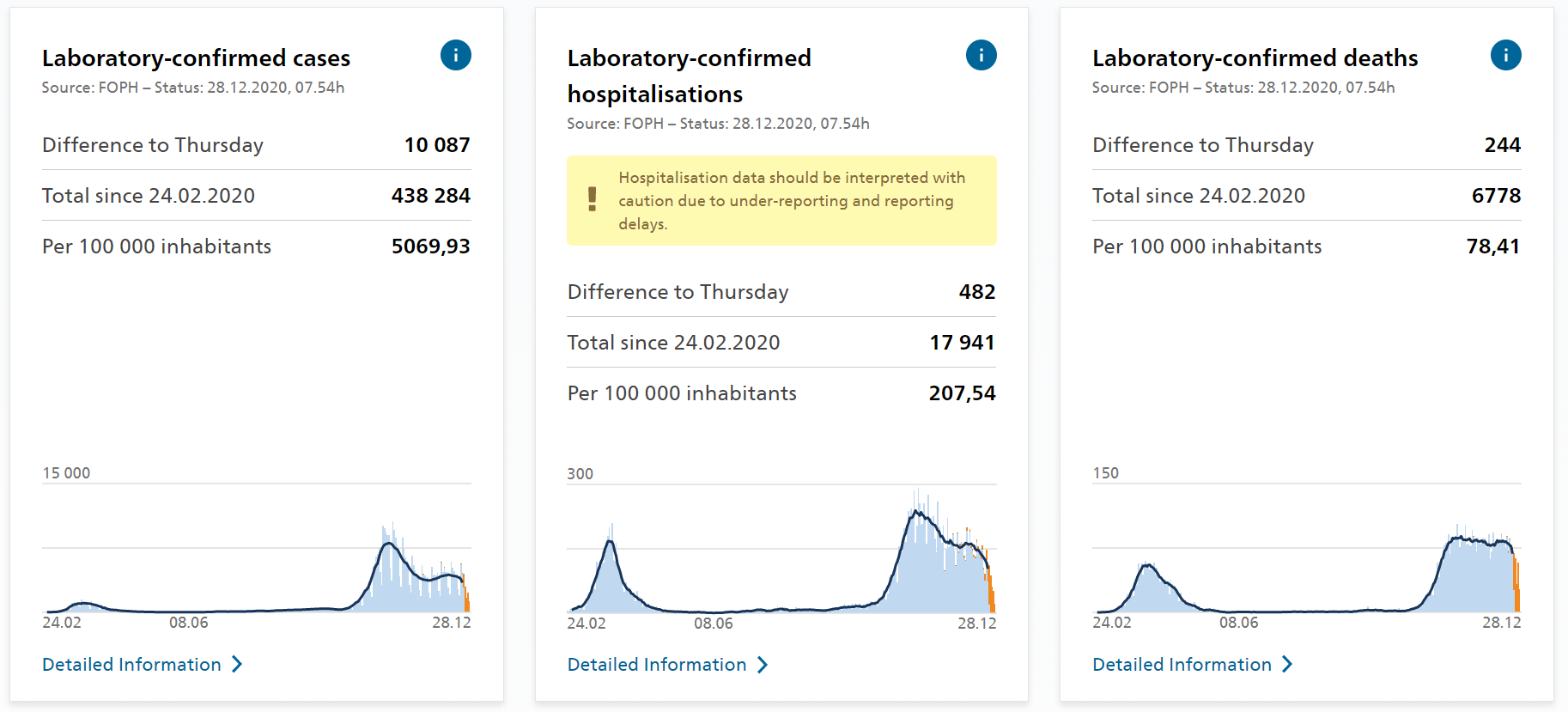
Task: Click the peak of the cases chart
Action: (x=389, y=543)
